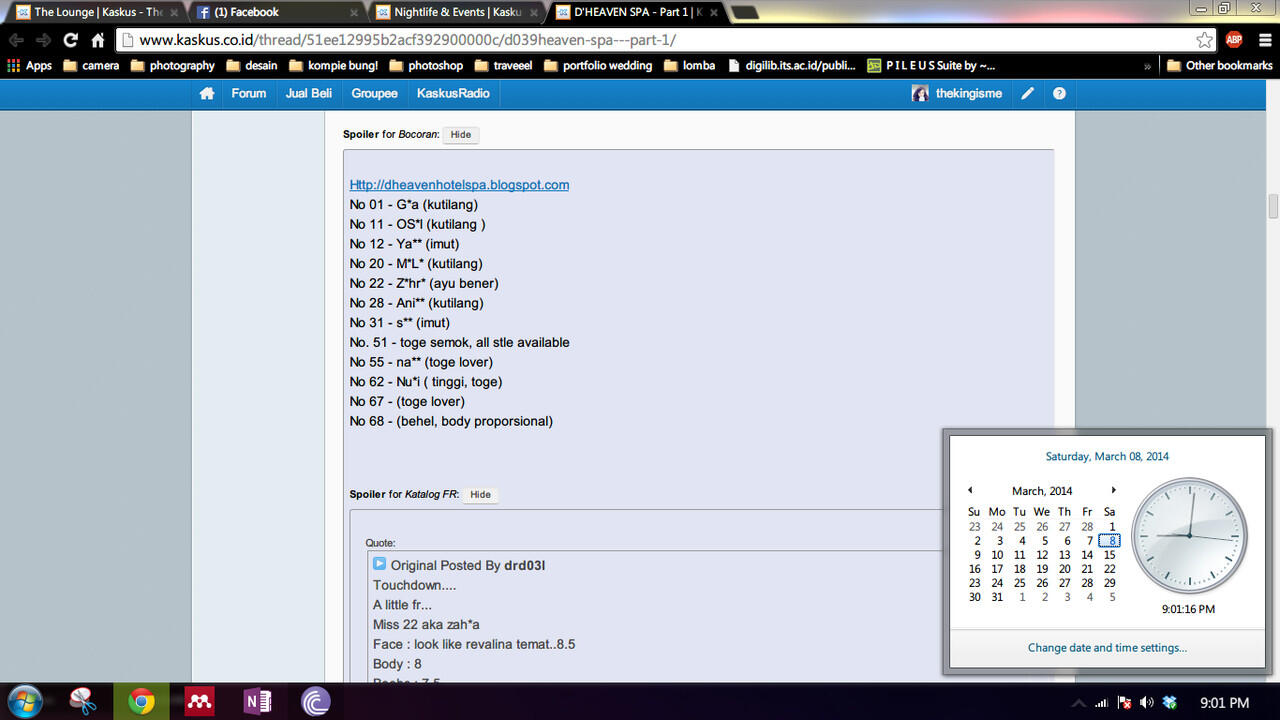Open the Adblock Plus extension icon
Viewport: 1280px width, 720px height.
pos(1234,40)
